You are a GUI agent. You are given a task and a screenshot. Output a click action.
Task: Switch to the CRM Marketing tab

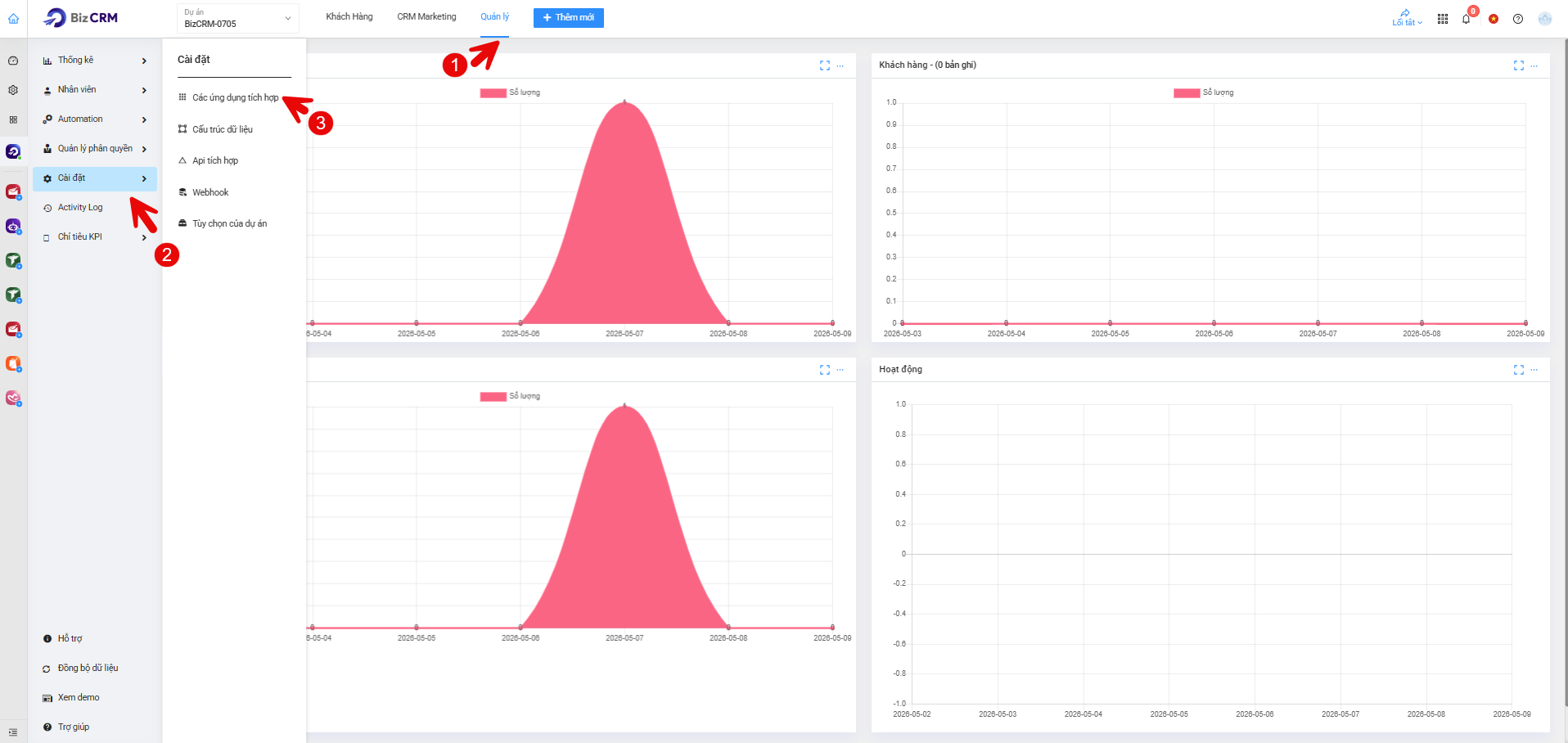coord(426,16)
